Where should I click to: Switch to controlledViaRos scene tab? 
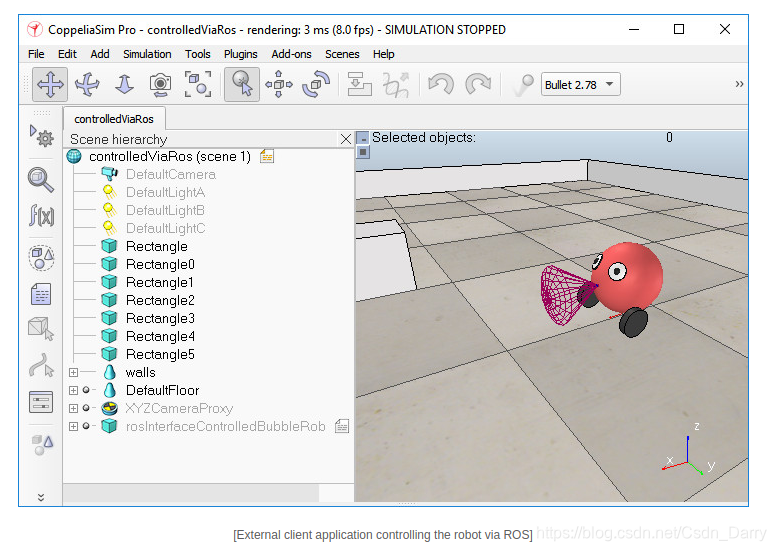pyautogui.click(x=114, y=119)
